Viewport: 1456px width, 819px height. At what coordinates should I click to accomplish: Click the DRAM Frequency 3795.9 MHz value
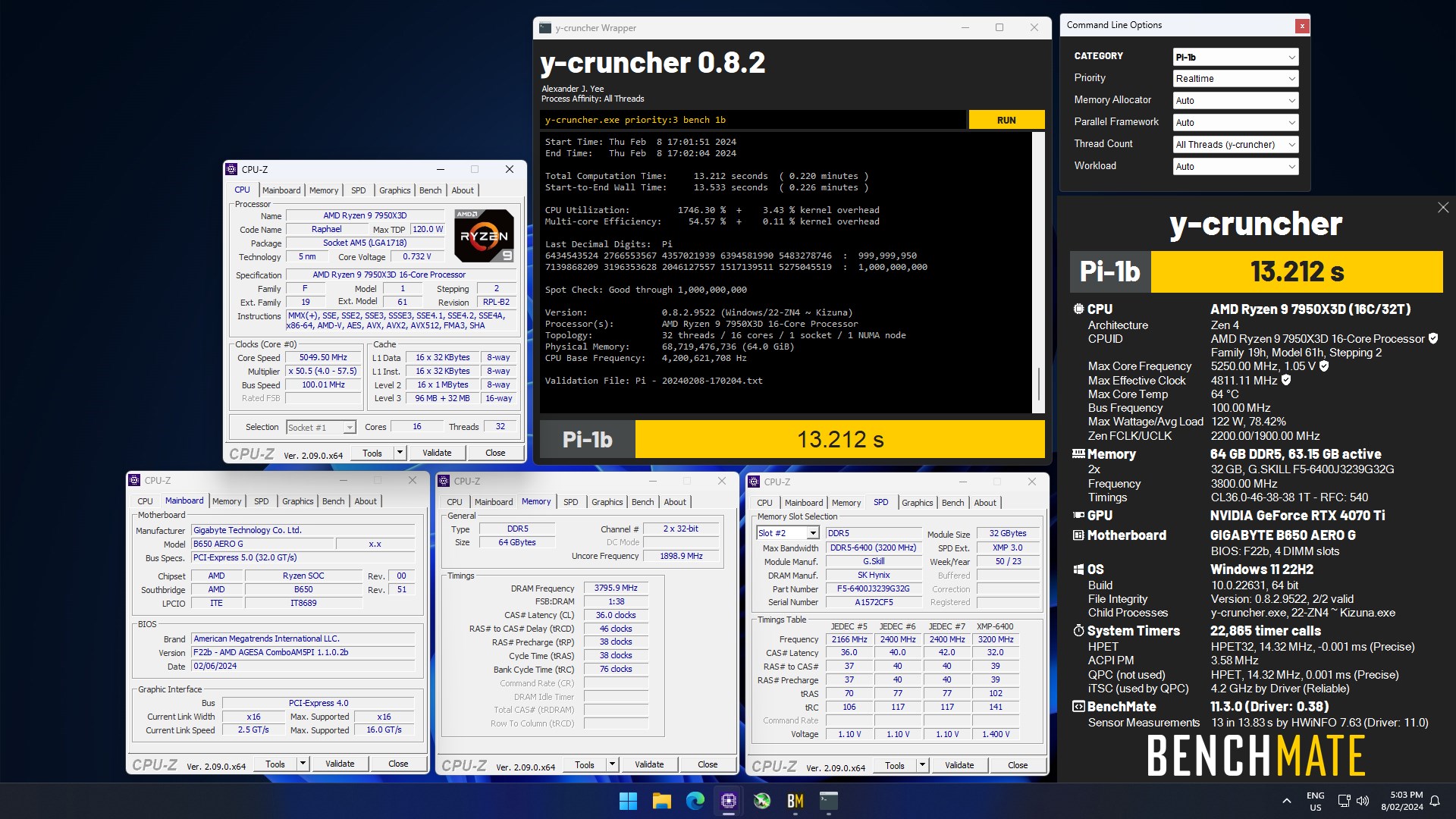click(x=616, y=588)
